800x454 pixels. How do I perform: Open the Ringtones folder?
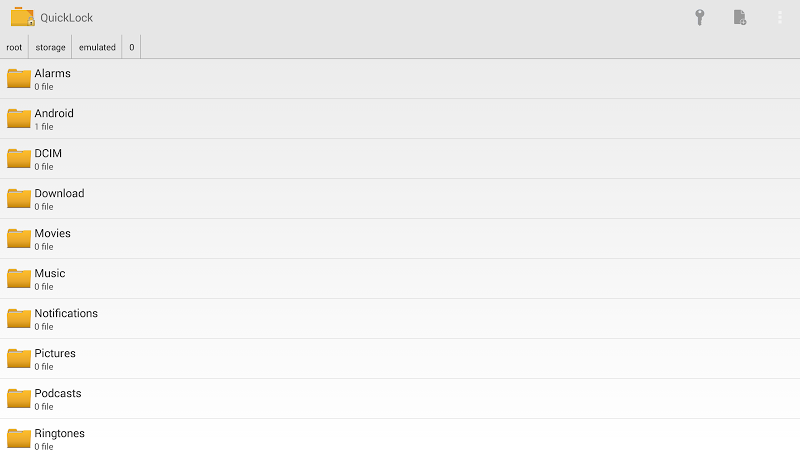tap(59, 434)
